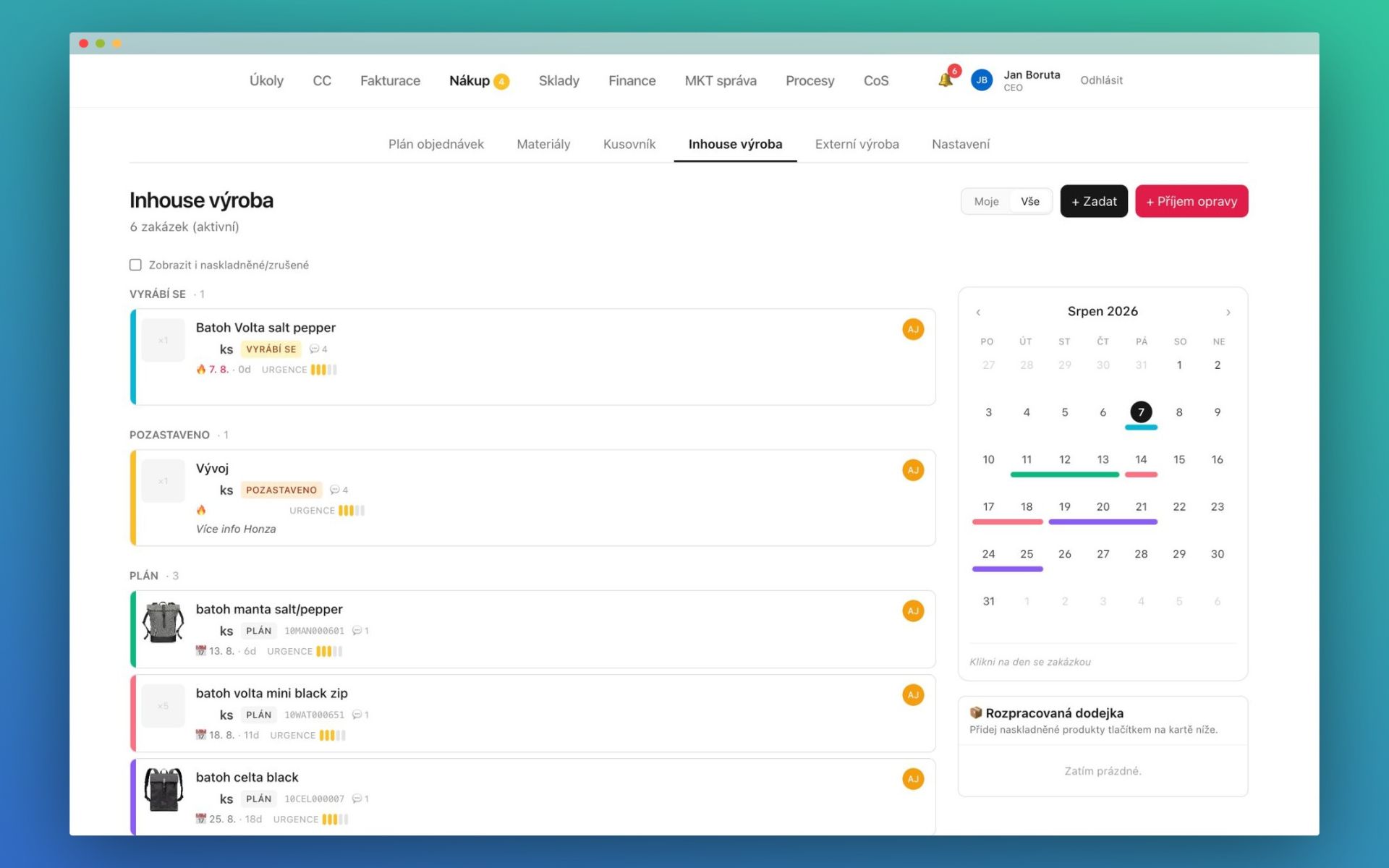The image size is (1389, 868).
Task: Open the Úkoly menu
Action: tap(266, 81)
